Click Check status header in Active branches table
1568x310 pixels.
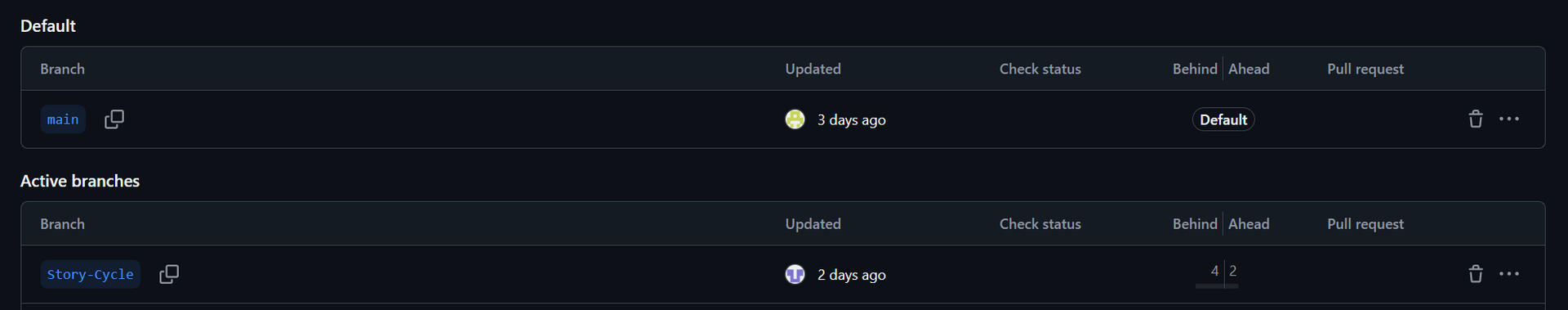(x=1040, y=223)
